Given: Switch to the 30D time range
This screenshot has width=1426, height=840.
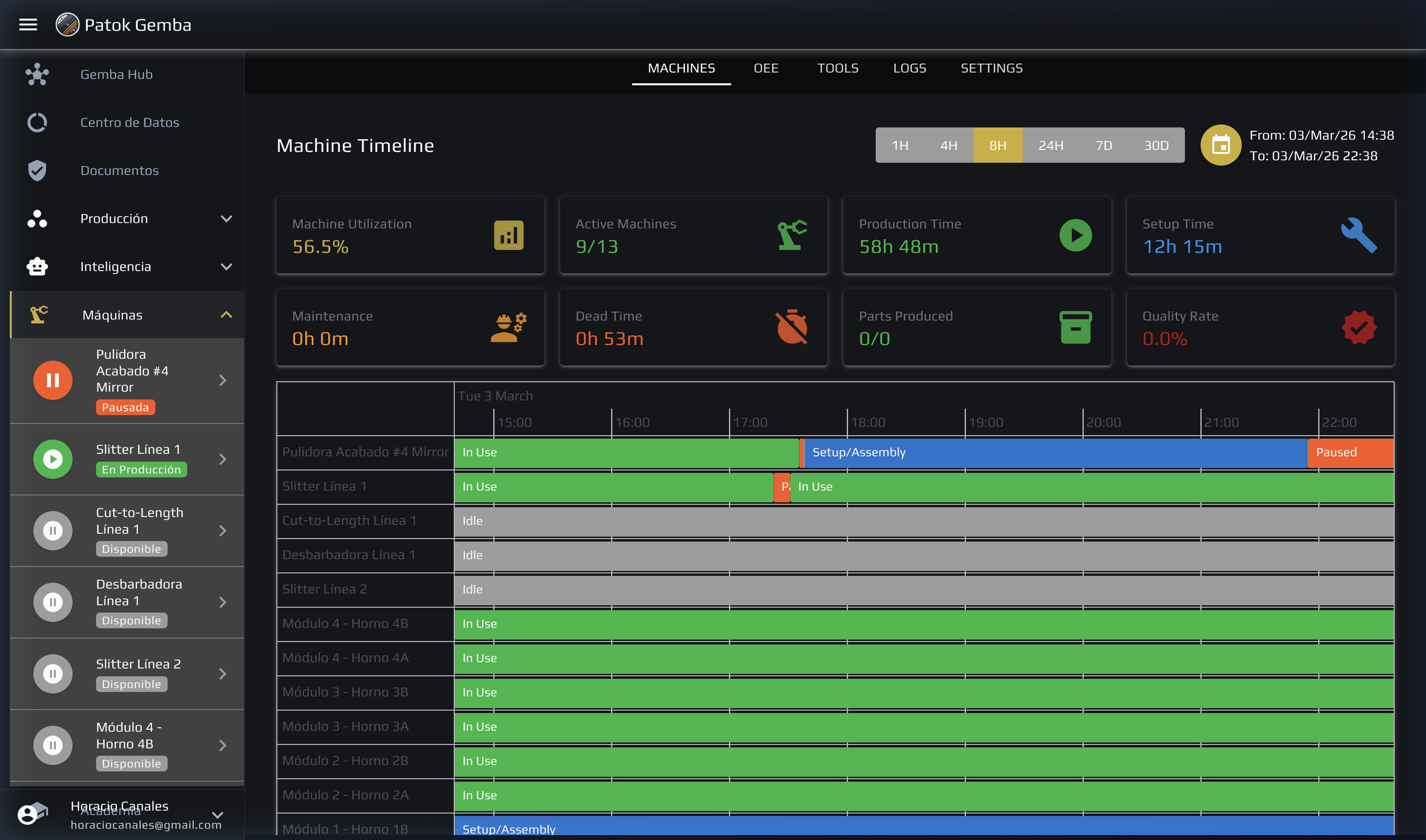Looking at the screenshot, I should coord(1156,146).
